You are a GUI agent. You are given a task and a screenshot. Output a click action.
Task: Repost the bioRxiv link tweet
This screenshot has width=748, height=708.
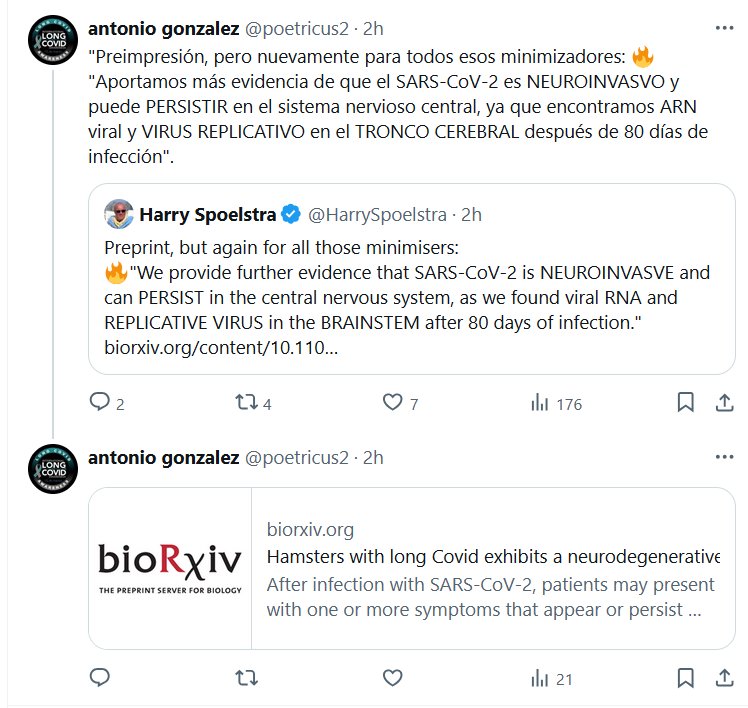click(245, 678)
